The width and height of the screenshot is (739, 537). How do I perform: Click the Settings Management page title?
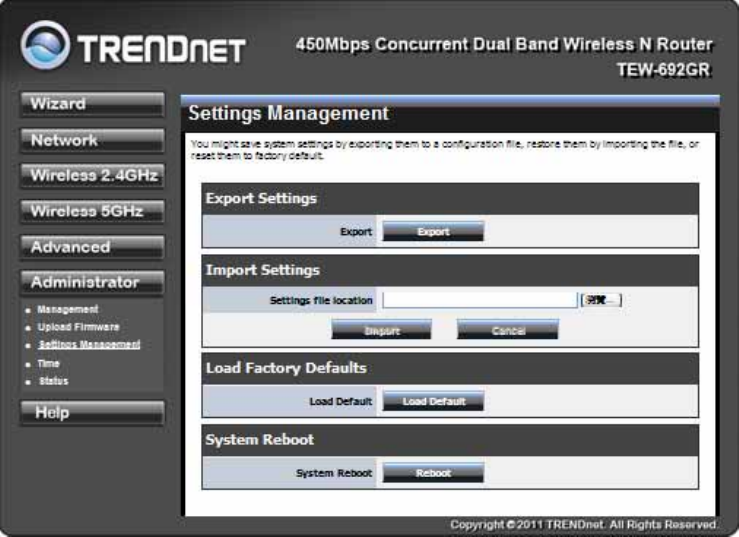click(x=288, y=114)
